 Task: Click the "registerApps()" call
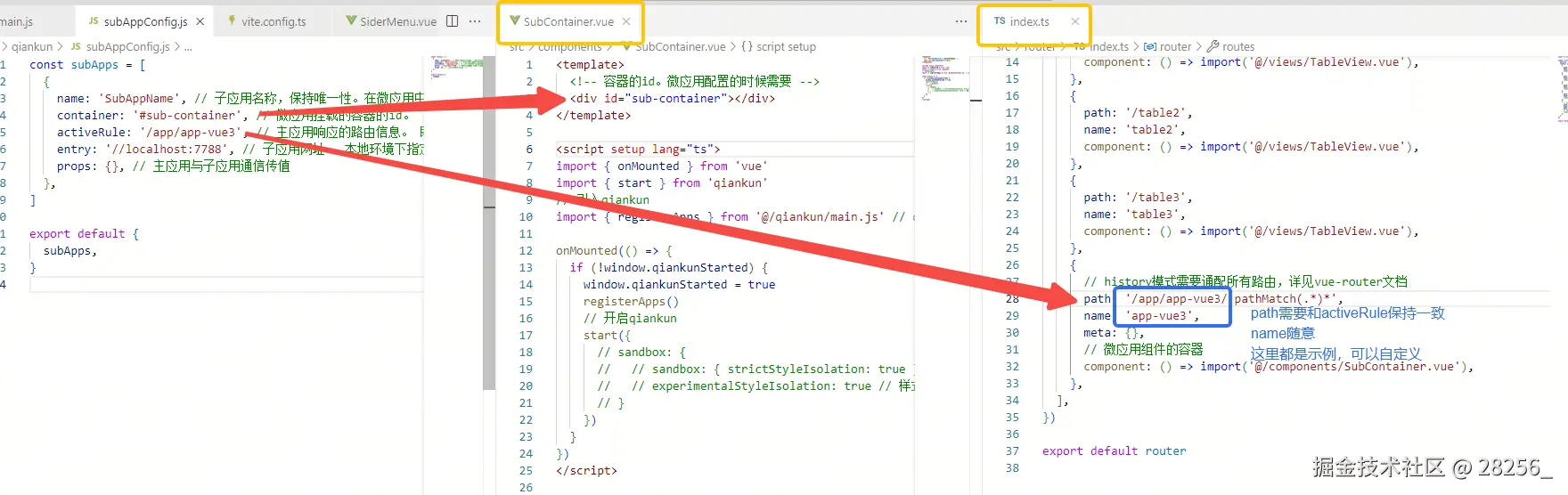(632, 302)
